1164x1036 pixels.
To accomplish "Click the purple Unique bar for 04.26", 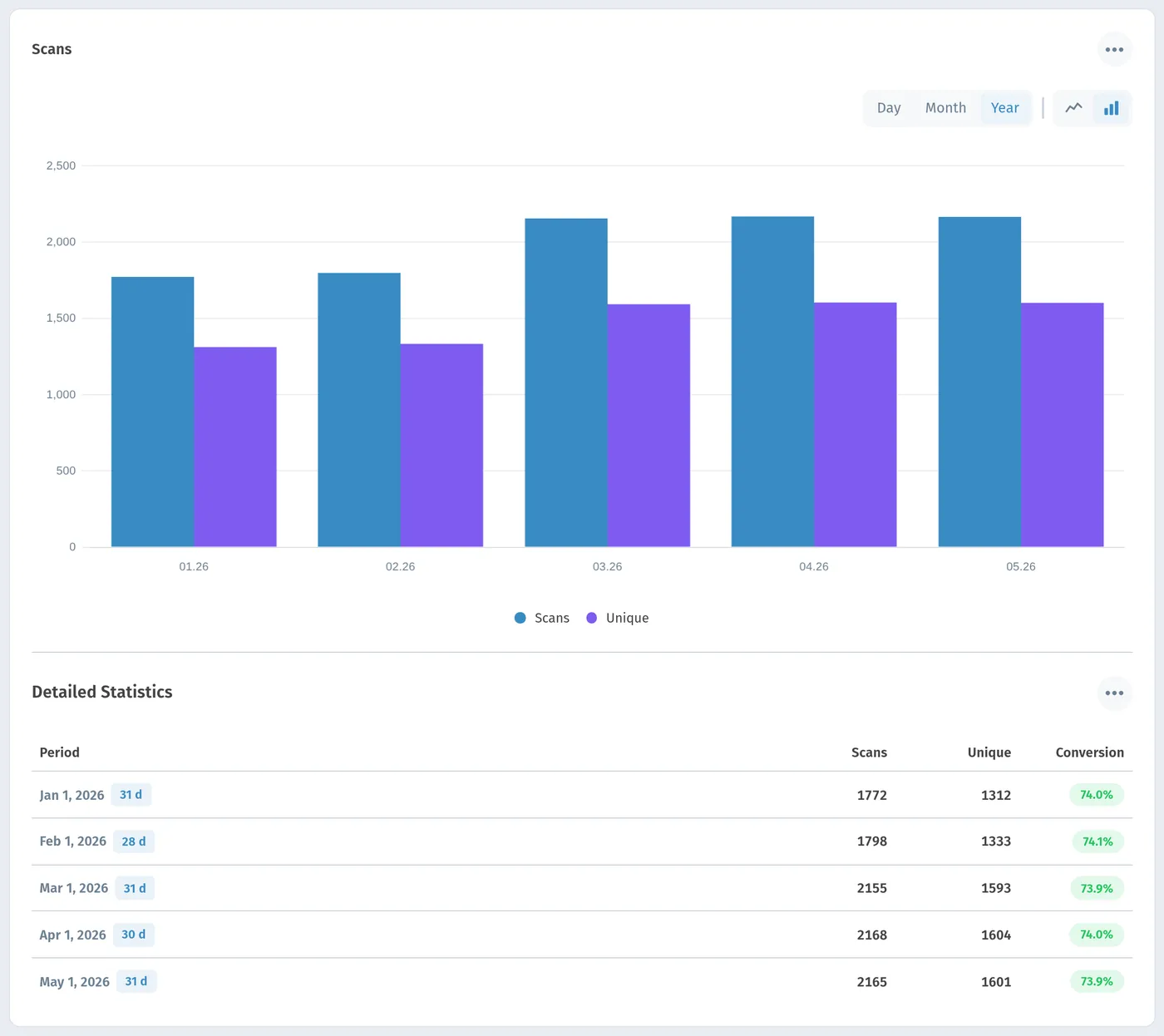I will tap(856, 425).
